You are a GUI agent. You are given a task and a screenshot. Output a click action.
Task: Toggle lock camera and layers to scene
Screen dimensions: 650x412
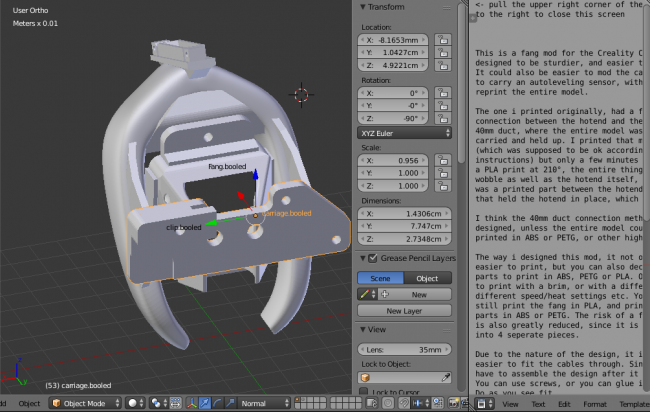coord(372,403)
